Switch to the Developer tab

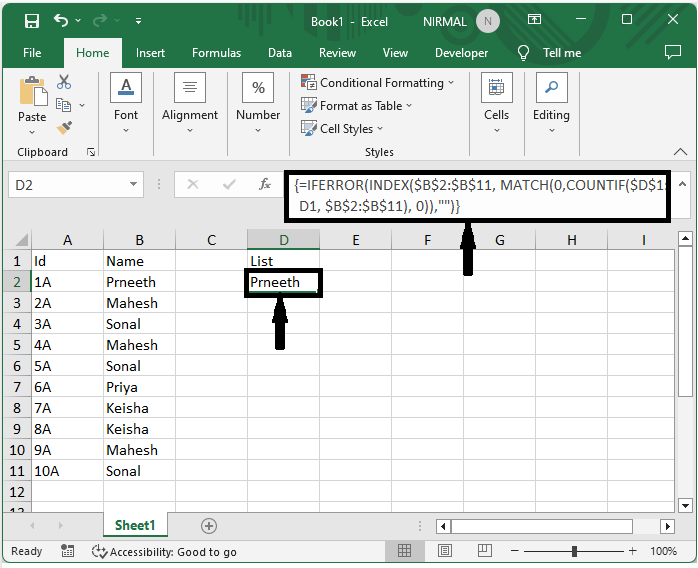coord(461,53)
